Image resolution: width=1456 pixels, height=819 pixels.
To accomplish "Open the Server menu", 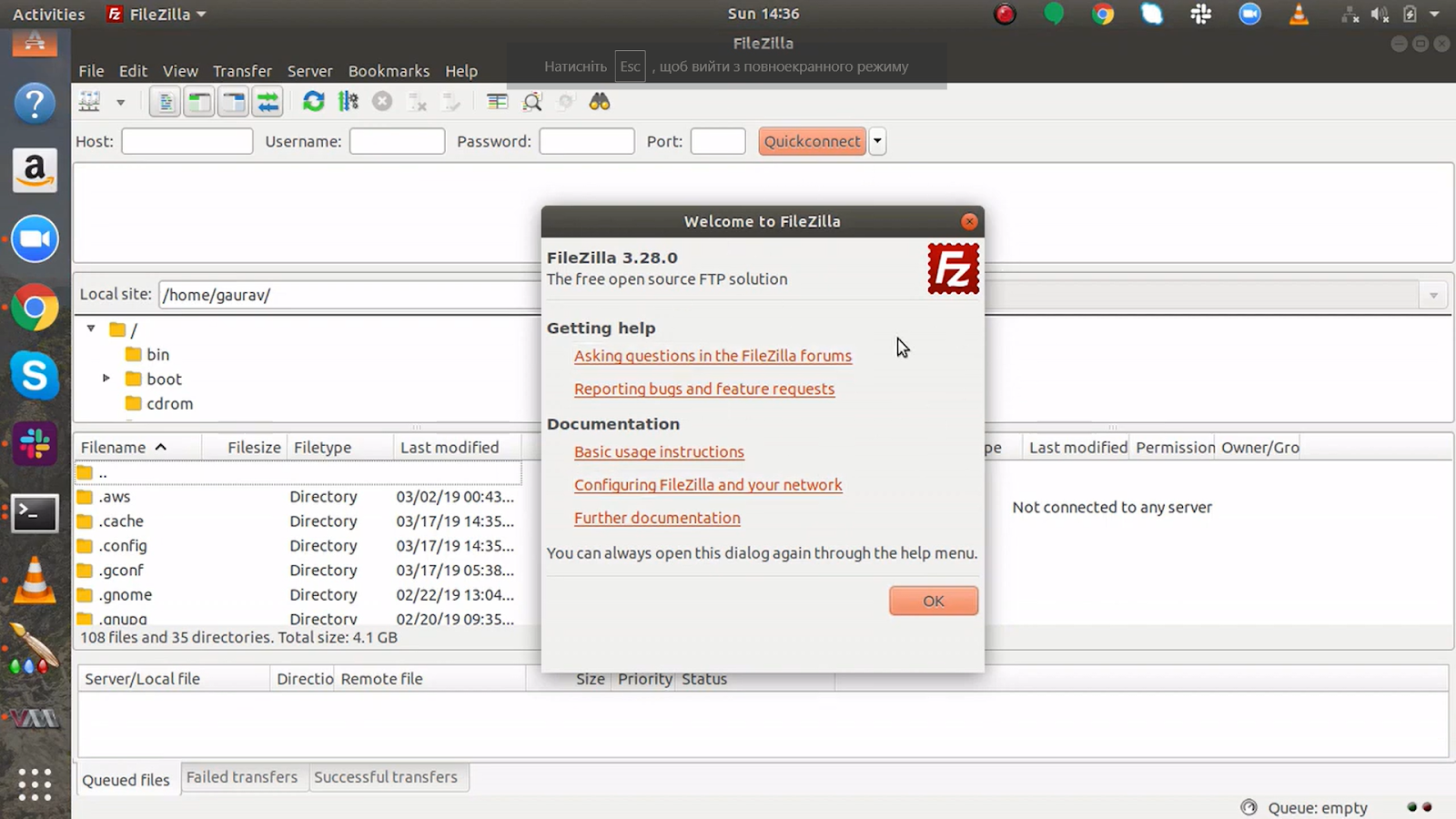I will pyautogui.click(x=310, y=71).
